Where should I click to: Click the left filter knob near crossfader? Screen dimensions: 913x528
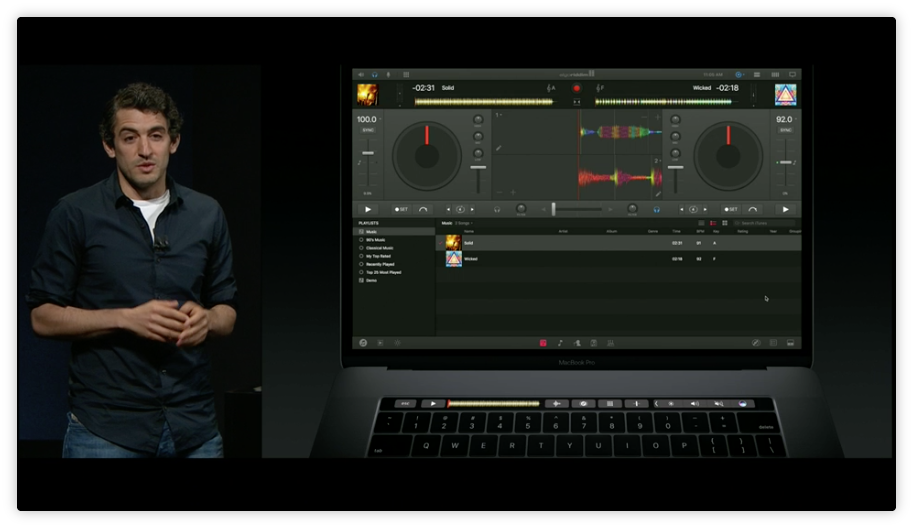521,208
